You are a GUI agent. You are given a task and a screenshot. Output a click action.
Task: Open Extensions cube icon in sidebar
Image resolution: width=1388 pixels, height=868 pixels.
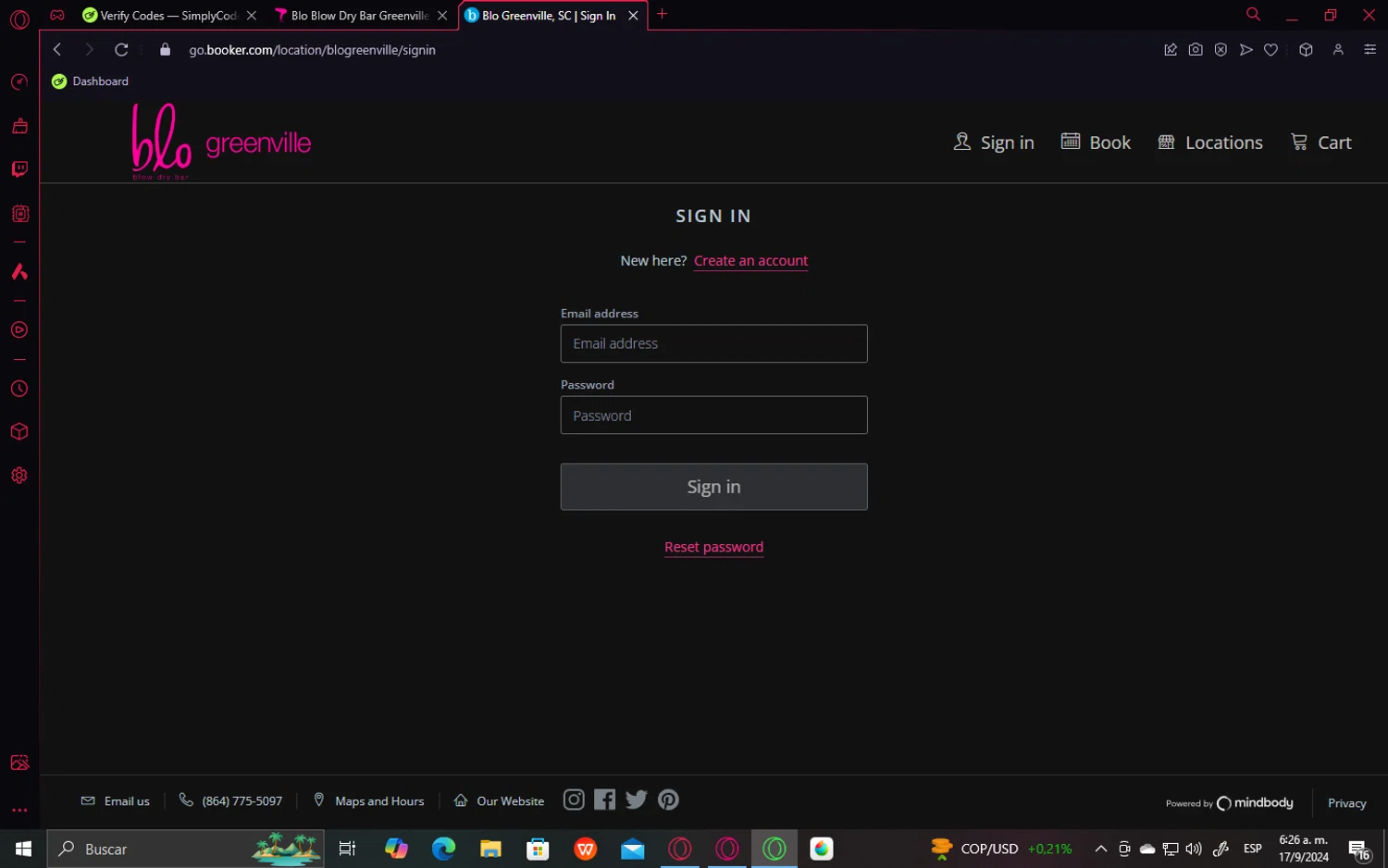click(19, 432)
